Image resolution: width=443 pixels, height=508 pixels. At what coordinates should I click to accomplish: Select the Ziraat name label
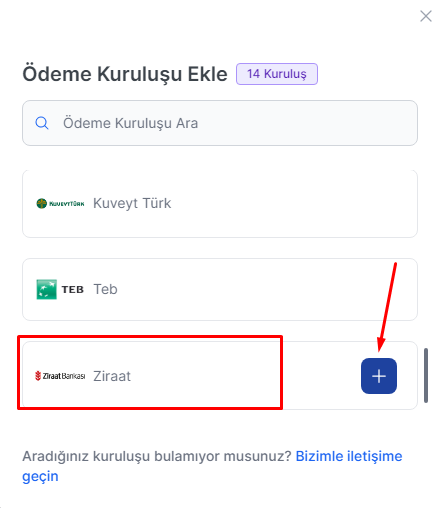click(x=112, y=376)
